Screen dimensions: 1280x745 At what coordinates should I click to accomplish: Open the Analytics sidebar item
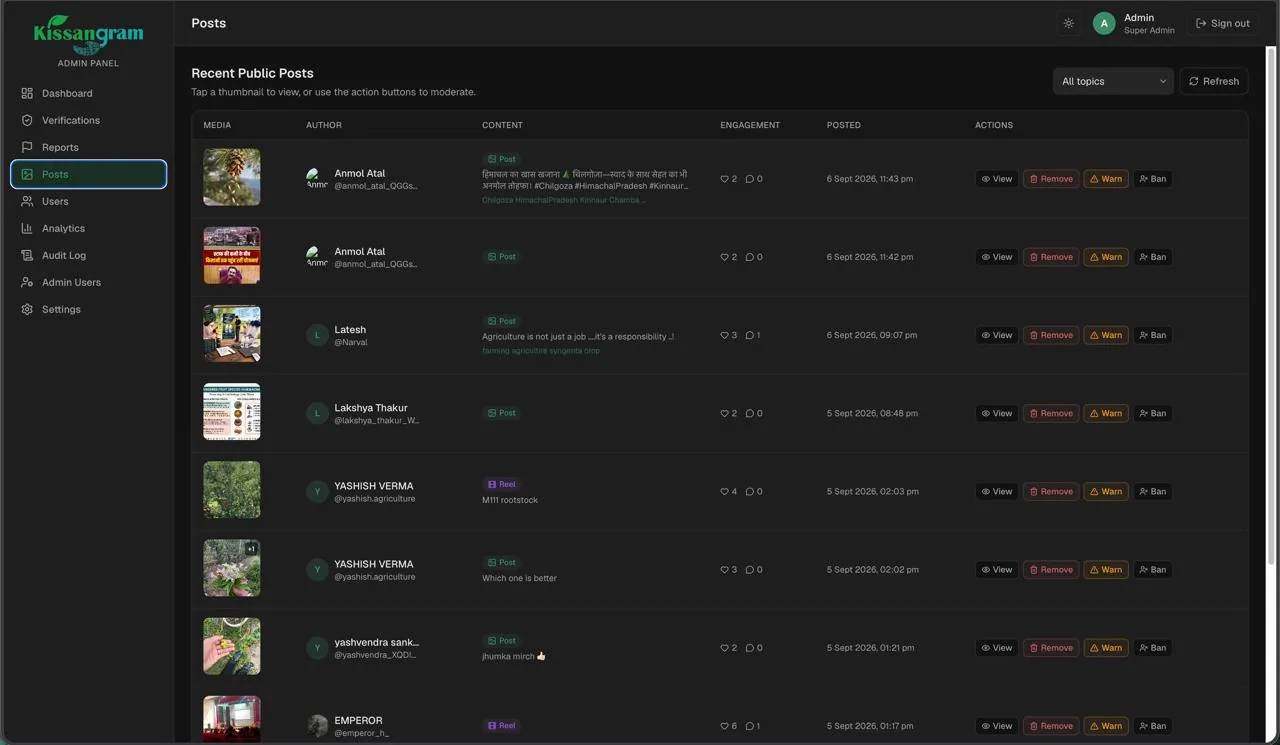click(x=88, y=228)
